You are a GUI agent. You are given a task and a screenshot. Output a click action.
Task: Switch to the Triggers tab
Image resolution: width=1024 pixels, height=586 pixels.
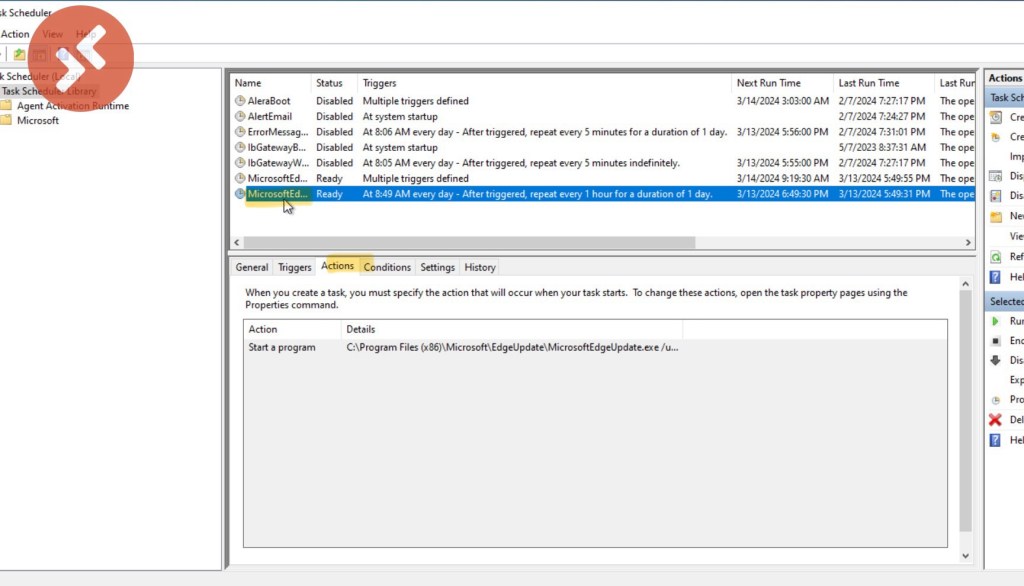tap(294, 267)
